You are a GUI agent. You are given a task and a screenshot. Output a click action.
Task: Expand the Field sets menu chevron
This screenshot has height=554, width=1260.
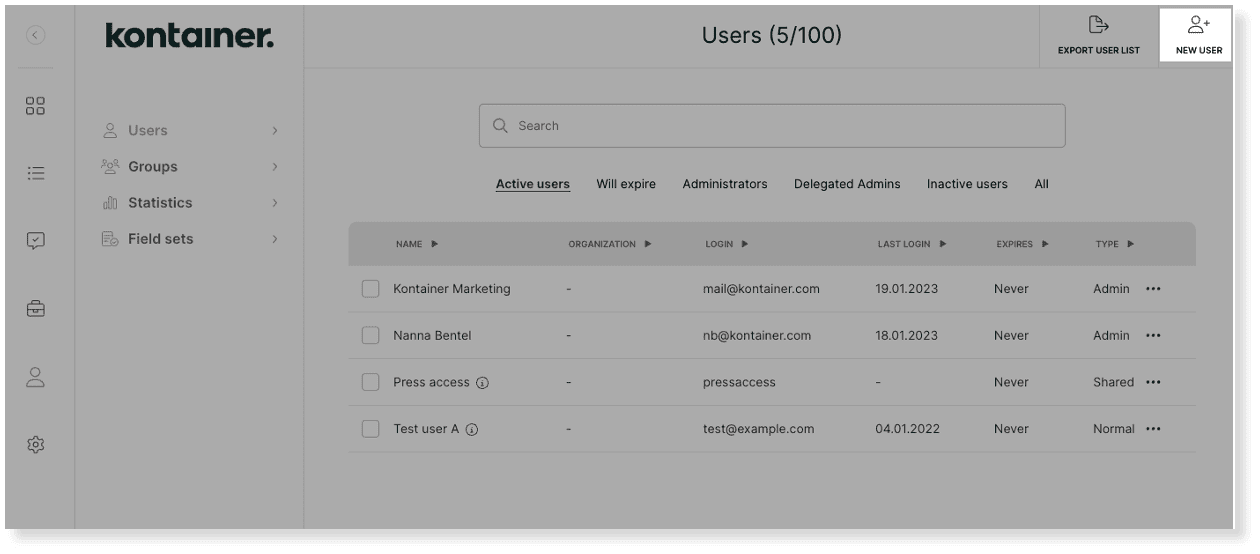click(275, 239)
